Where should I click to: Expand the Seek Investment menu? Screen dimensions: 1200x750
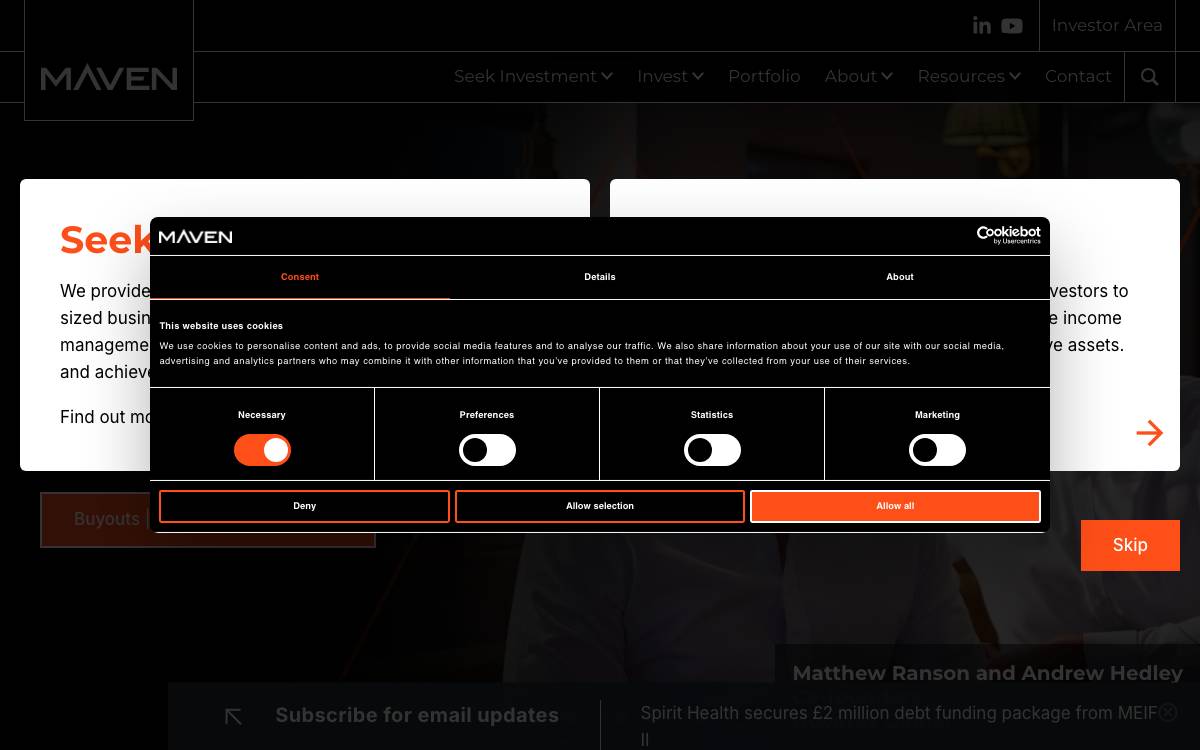[533, 76]
